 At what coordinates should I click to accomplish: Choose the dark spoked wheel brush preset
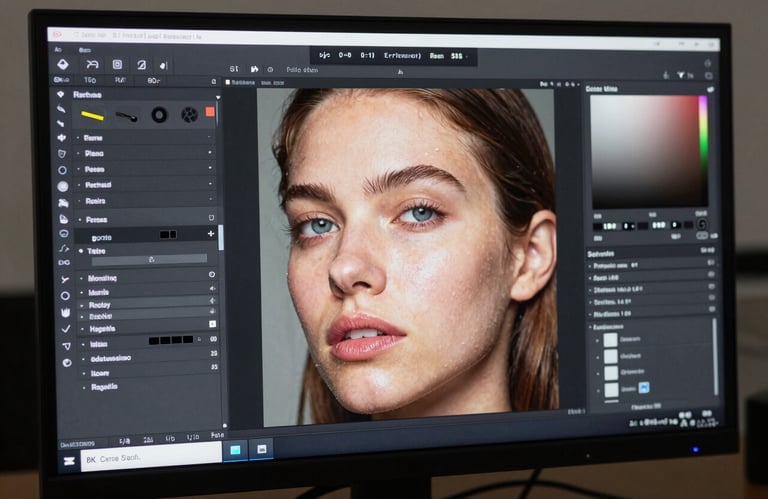[189, 115]
